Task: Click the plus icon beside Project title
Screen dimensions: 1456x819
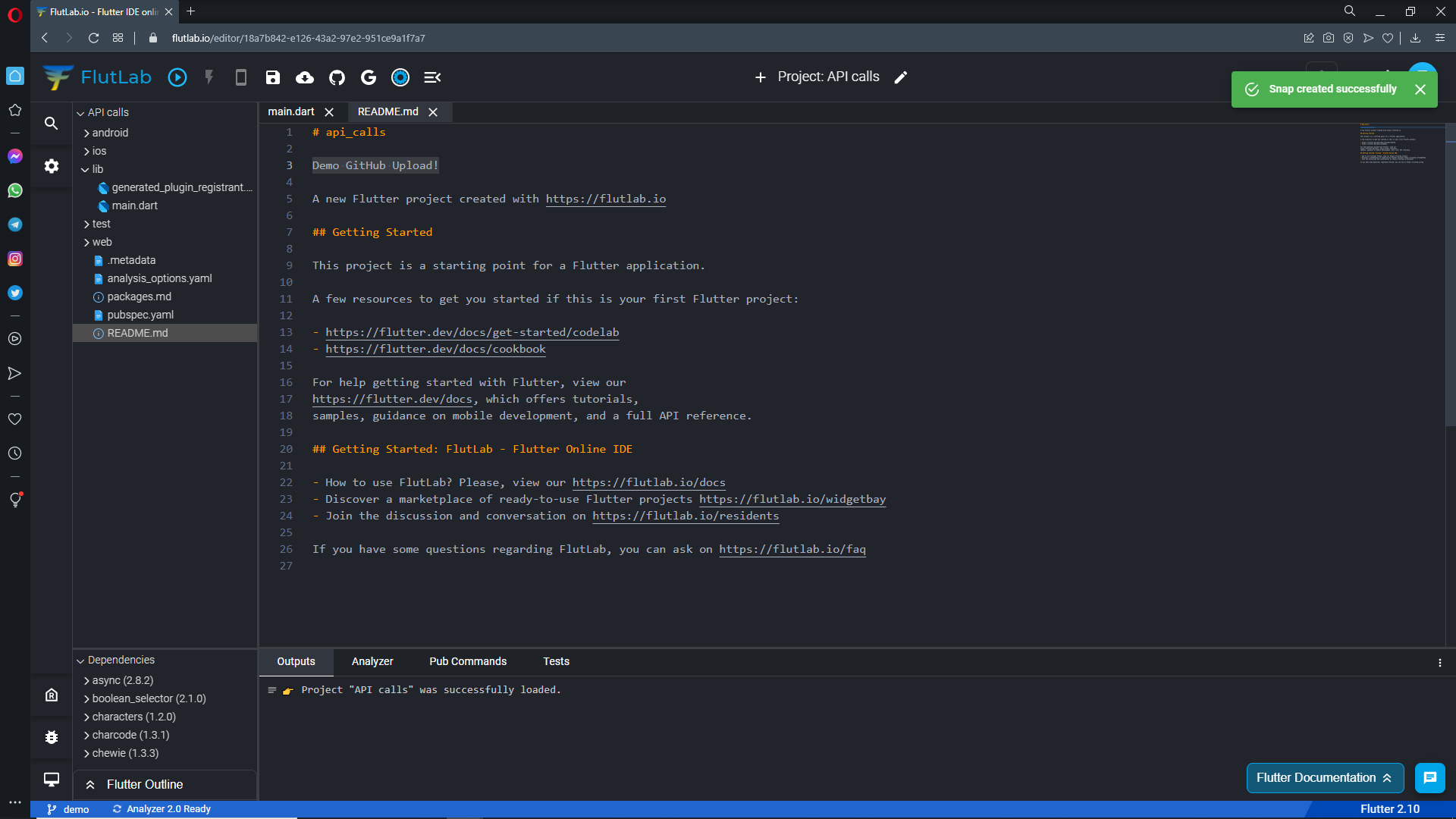Action: (x=761, y=77)
